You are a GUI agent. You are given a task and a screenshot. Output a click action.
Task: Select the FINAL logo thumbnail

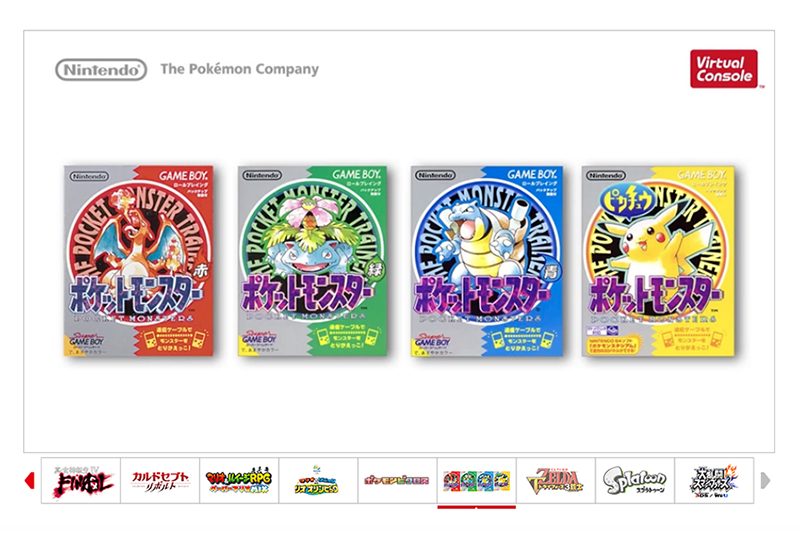81,480
